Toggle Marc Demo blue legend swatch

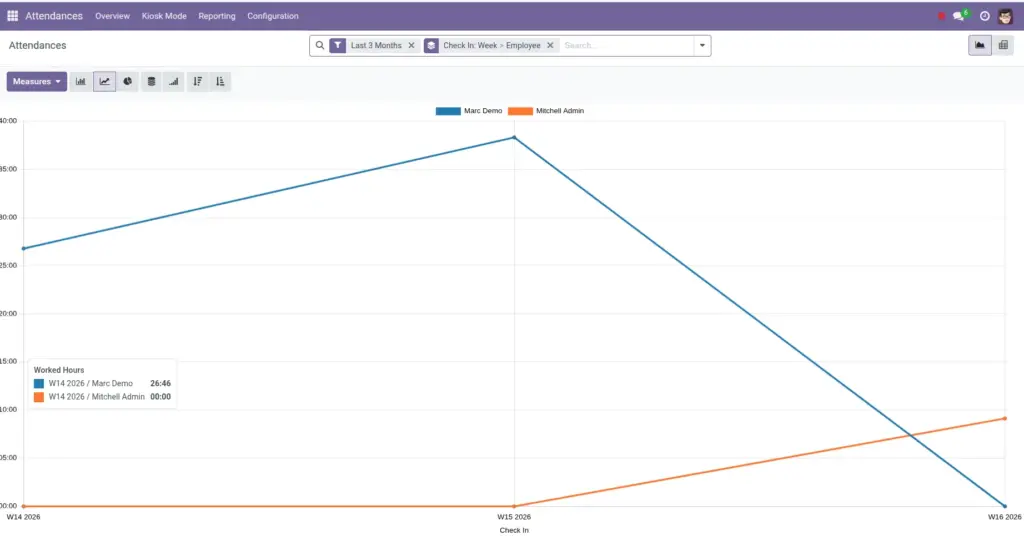(x=448, y=111)
